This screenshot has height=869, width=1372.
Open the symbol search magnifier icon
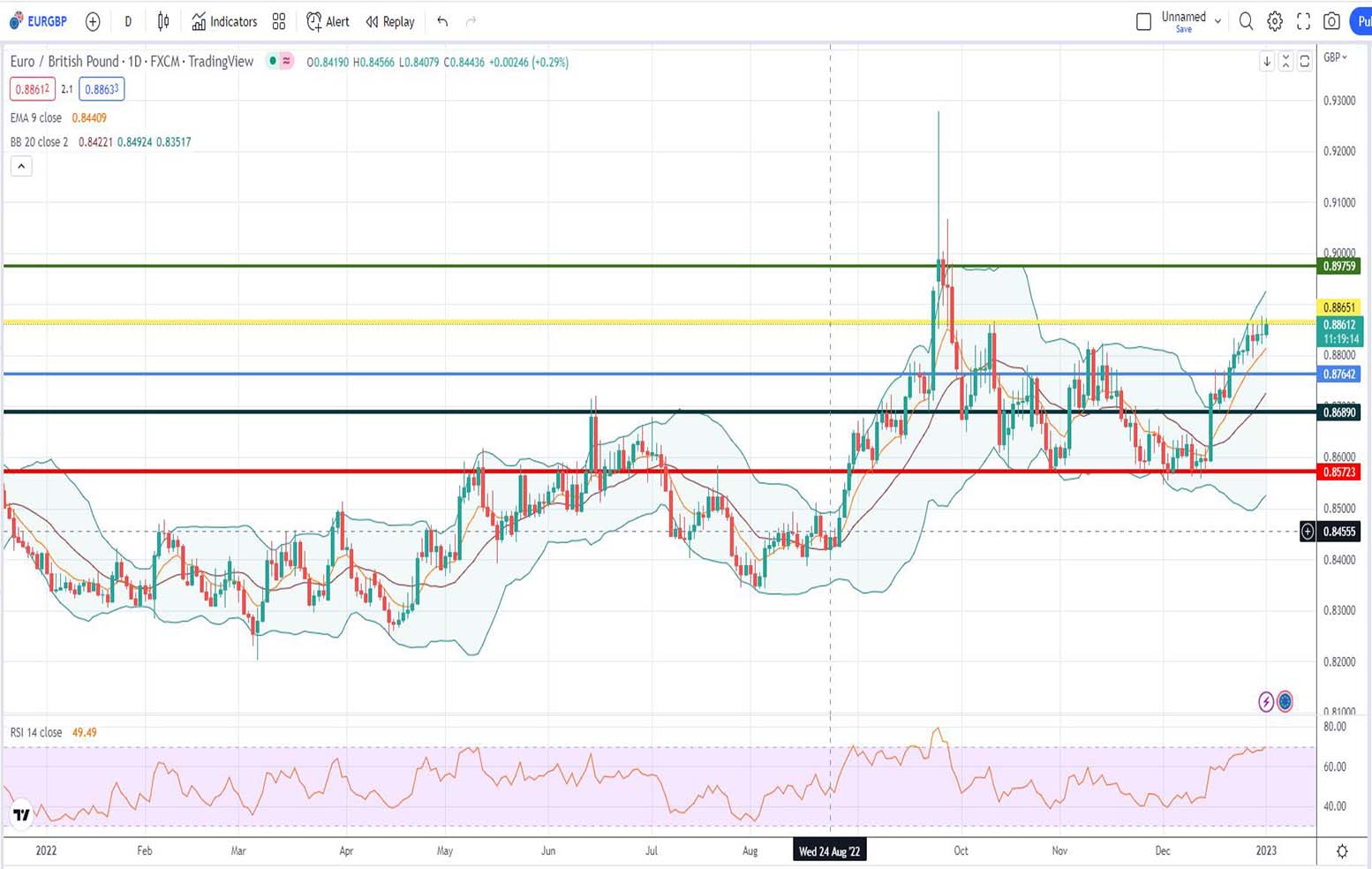point(1246,21)
